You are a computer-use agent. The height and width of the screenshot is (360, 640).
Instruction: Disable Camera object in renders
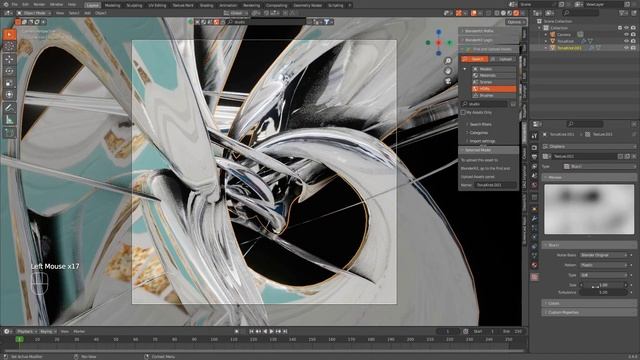(x=633, y=34)
